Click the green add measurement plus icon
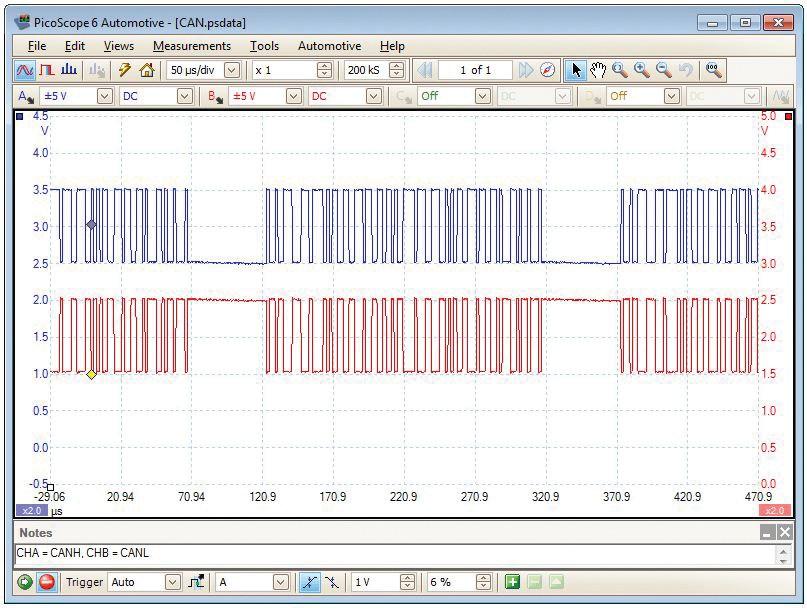The height and width of the screenshot is (610, 807). 512,582
